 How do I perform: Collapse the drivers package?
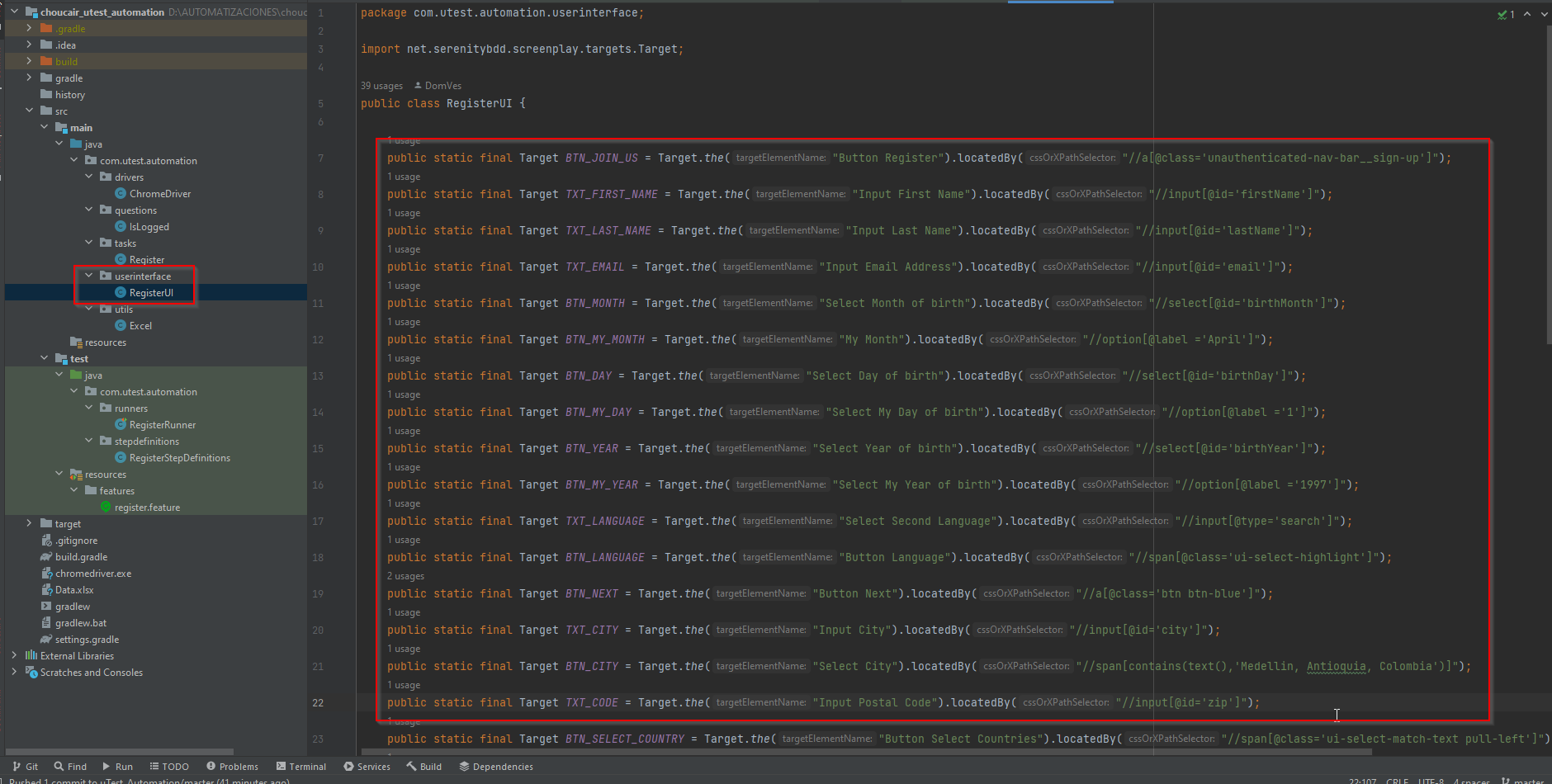(88, 177)
